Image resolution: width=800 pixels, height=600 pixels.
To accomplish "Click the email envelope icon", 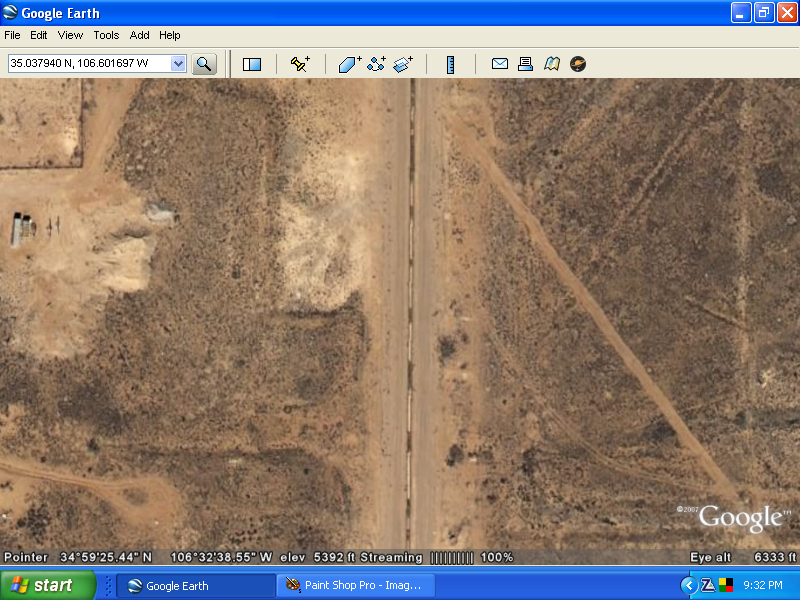I will coord(499,64).
